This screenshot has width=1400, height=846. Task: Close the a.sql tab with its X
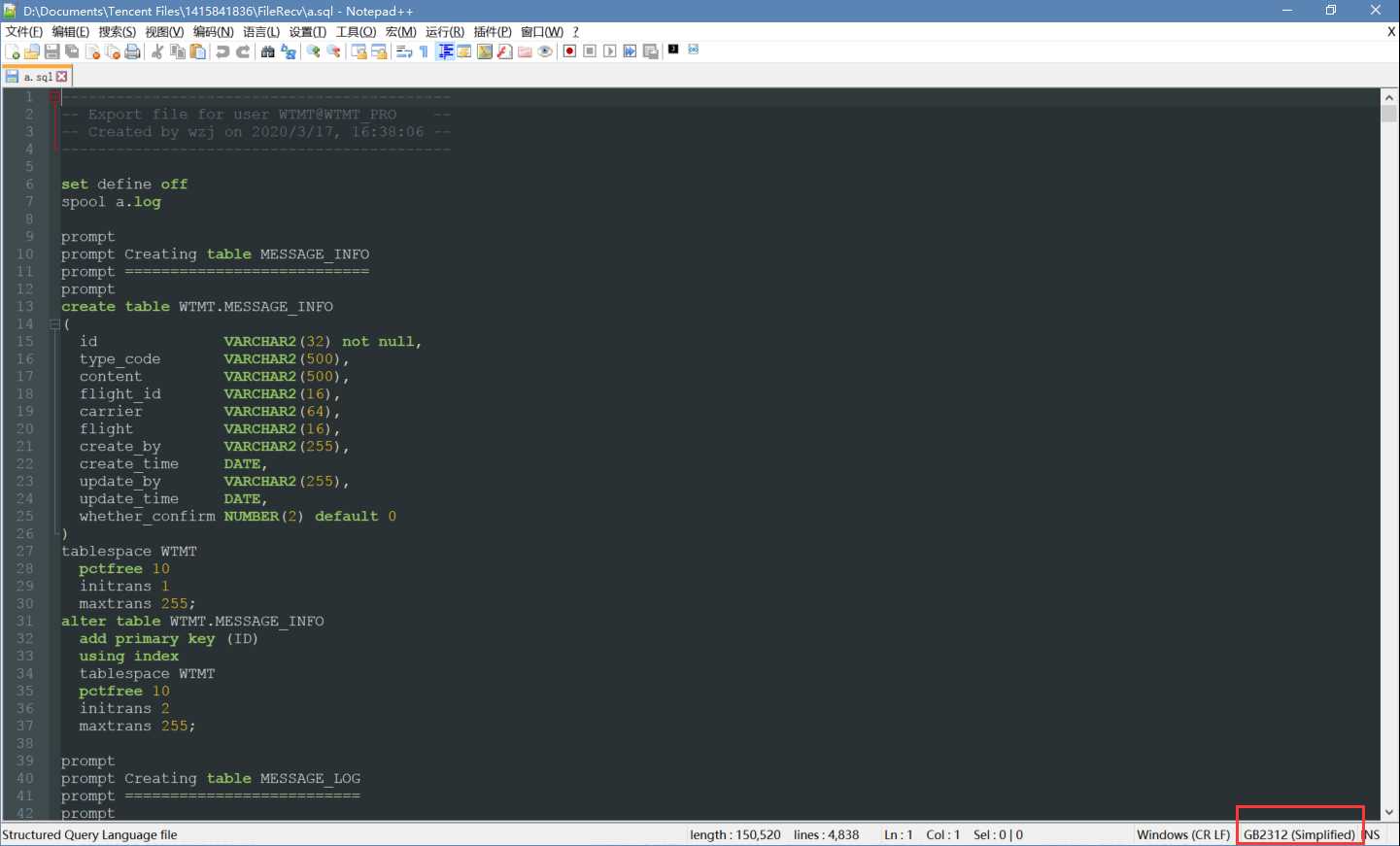click(x=62, y=77)
